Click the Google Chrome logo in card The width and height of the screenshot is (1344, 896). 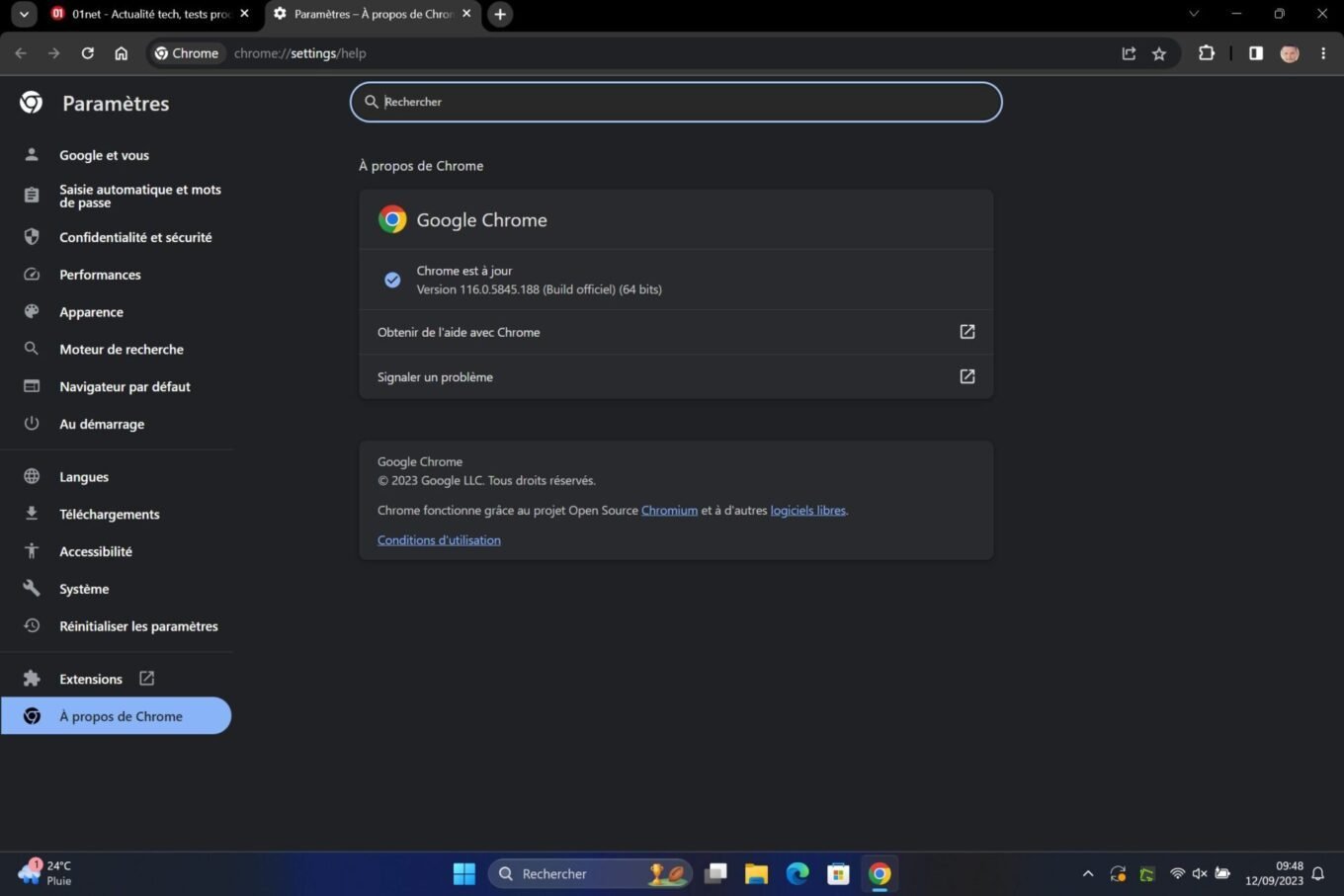tap(392, 219)
